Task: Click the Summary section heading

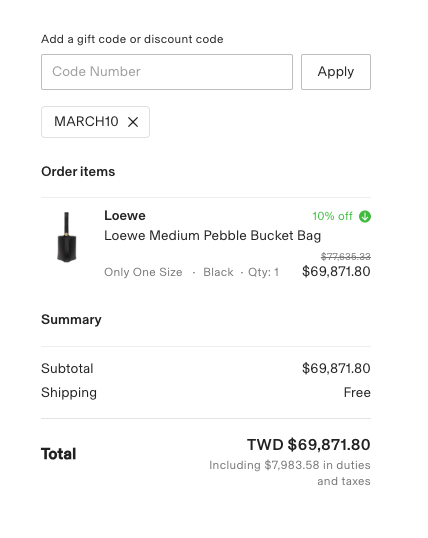Action: click(71, 319)
